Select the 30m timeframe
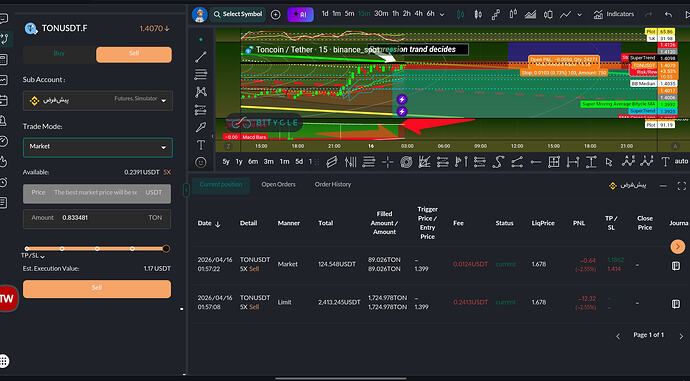The image size is (690, 381). tap(381, 14)
